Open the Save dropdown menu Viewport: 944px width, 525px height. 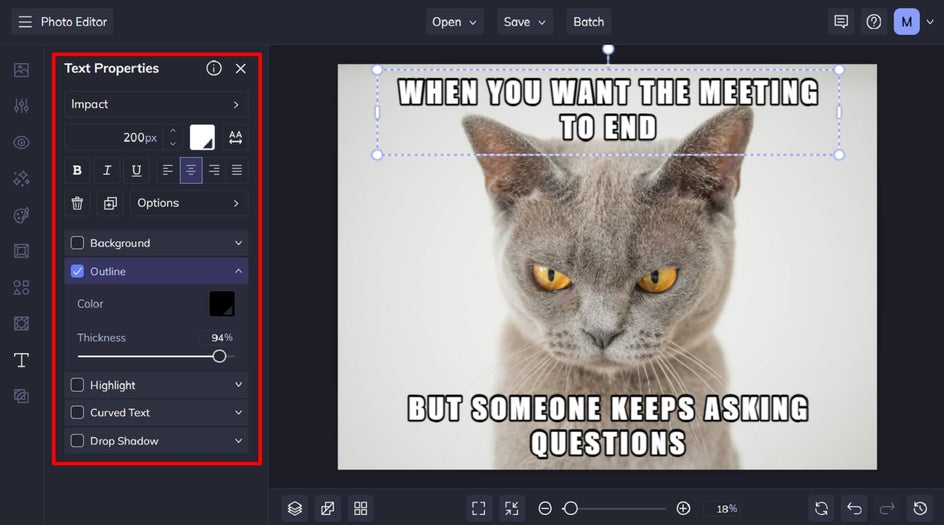point(525,22)
